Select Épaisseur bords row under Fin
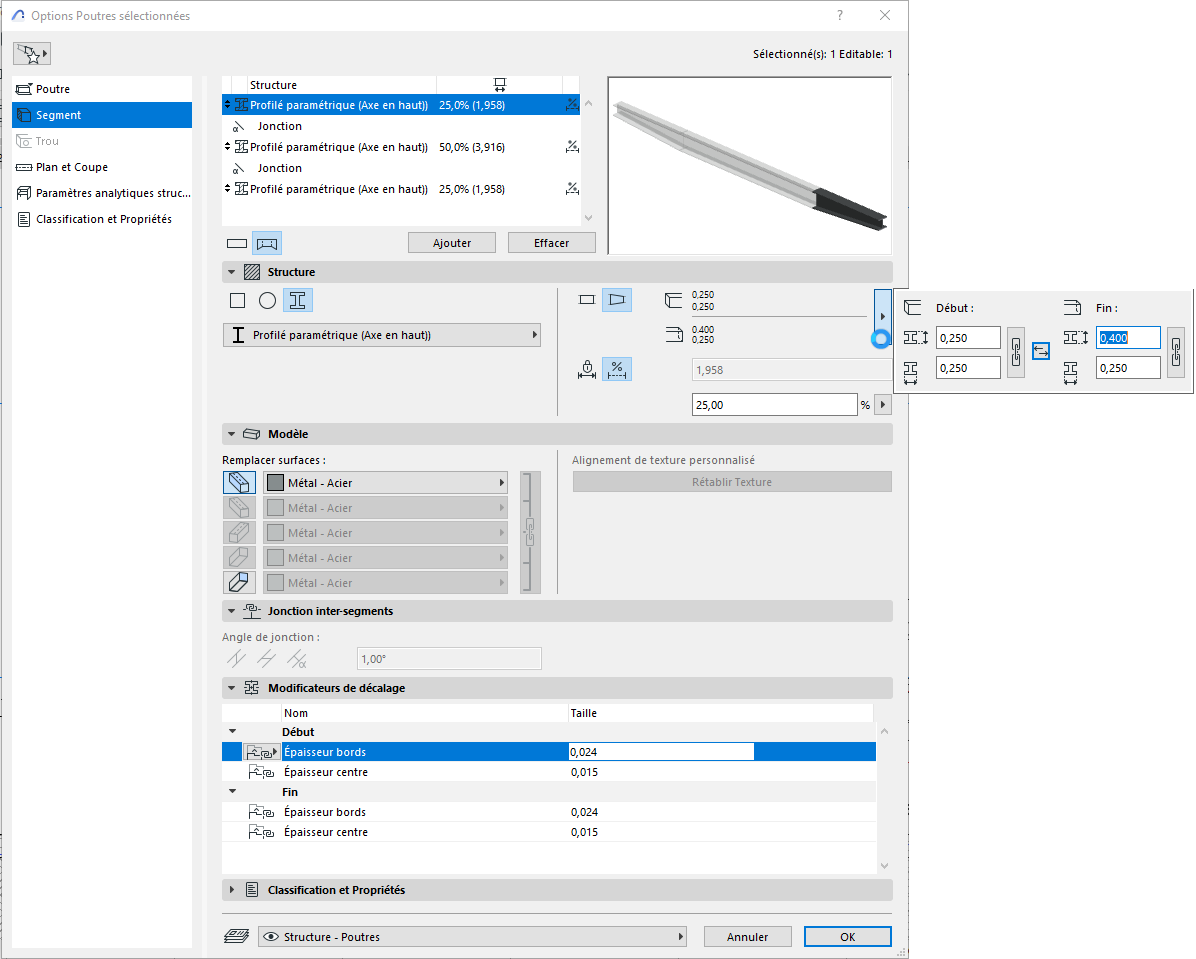The image size is (1196, 959). (x=548, y=813)
